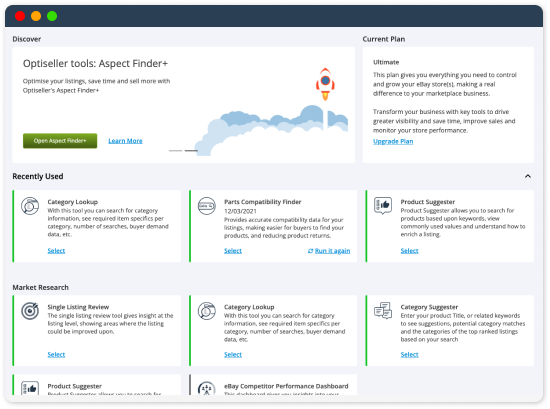Click the Category Lookup icon in Market Research

(206, 311)
